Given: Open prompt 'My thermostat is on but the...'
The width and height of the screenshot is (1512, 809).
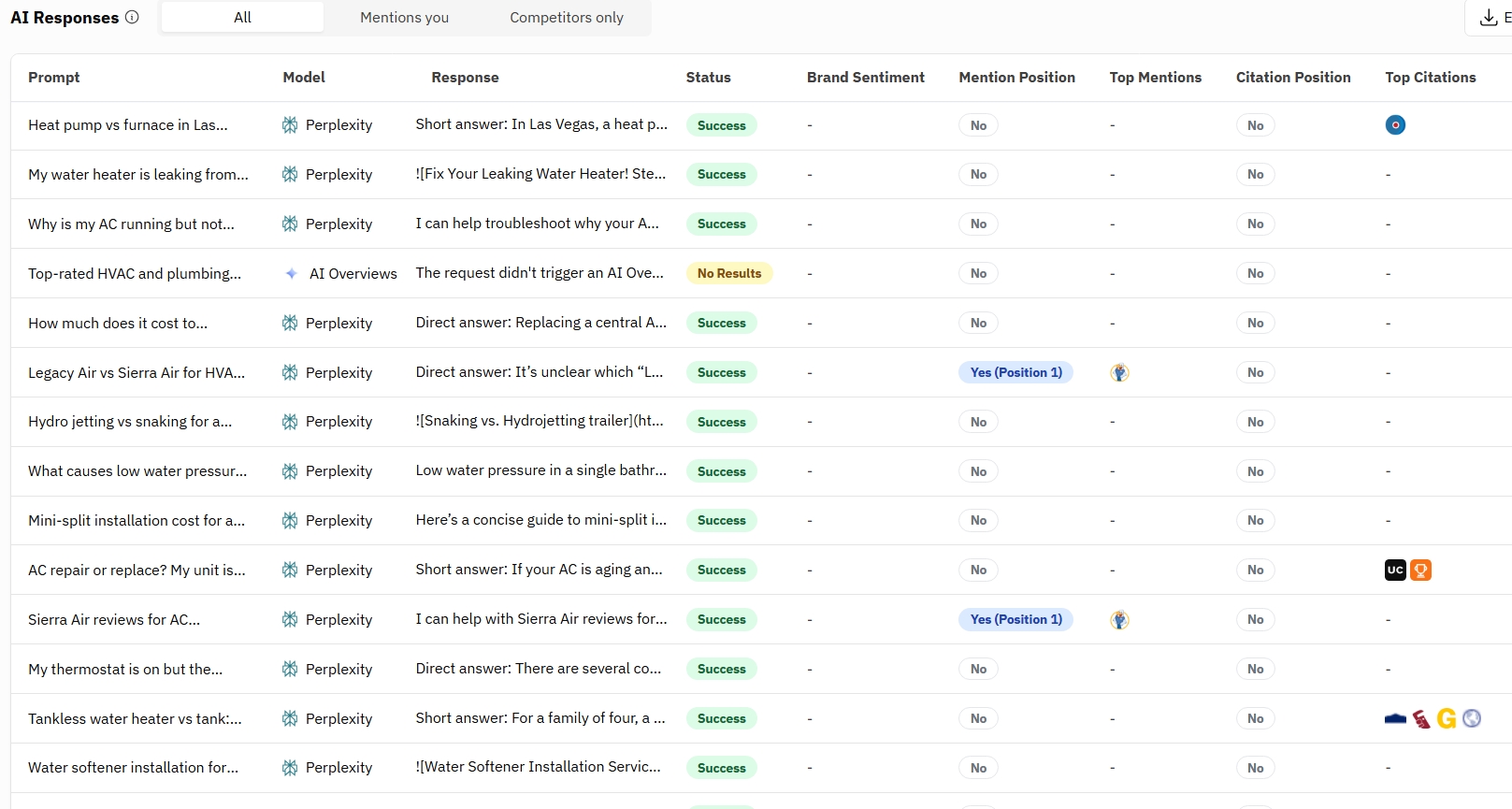Looking at the screenshot, I should click(125, 670).
